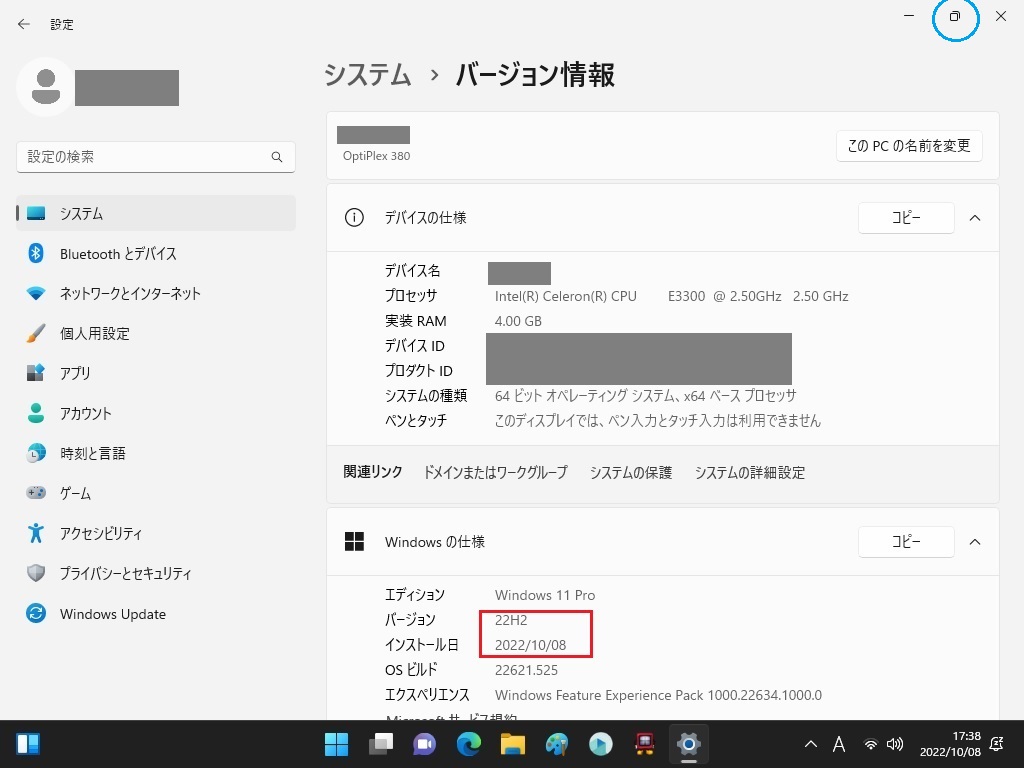Open the user account profile picture
The width and height of the screenshot is (1024, 768).
(x=46, y=87)
